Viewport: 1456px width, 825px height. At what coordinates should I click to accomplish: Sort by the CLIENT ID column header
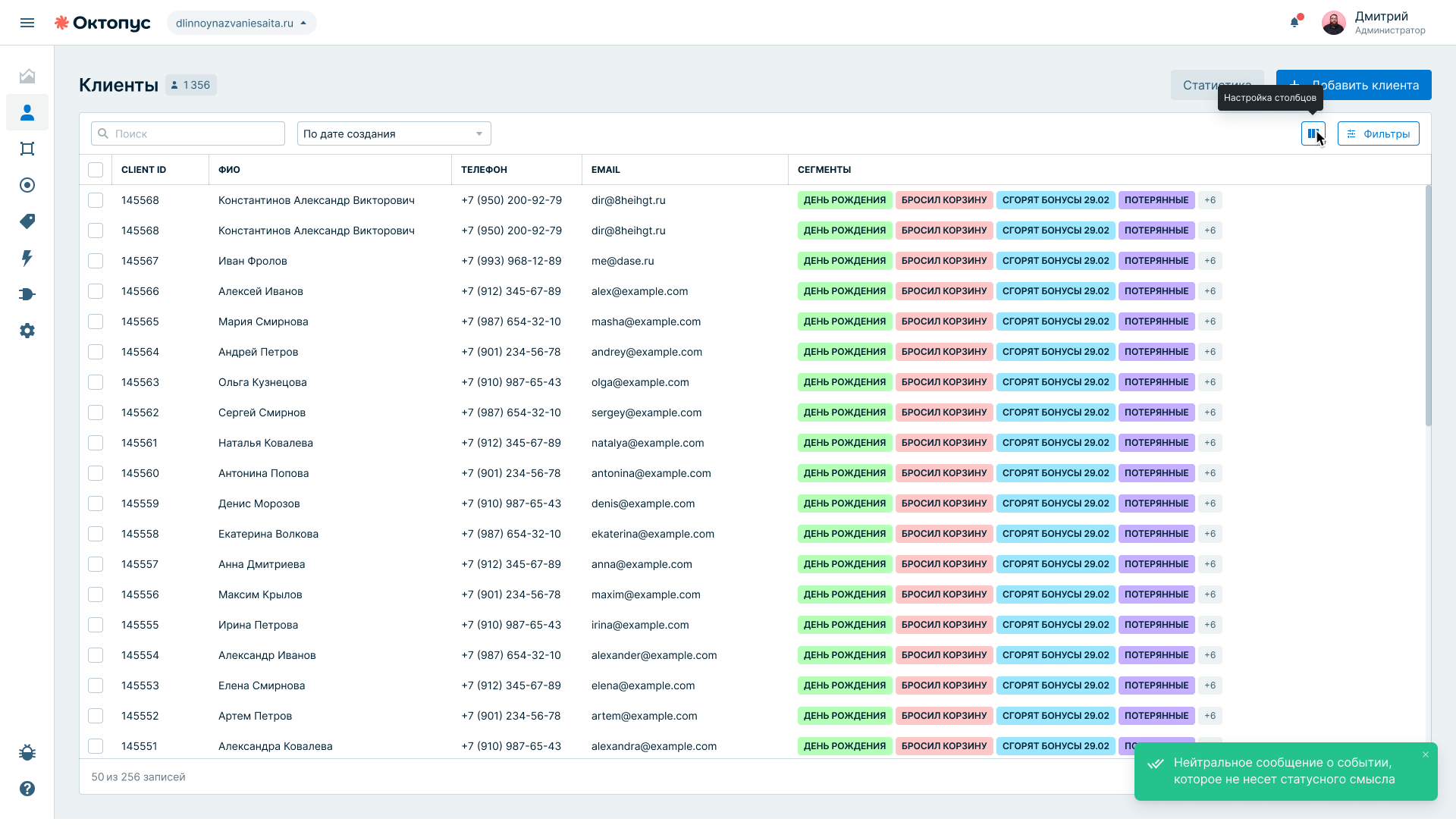click(x=143, y=170)
